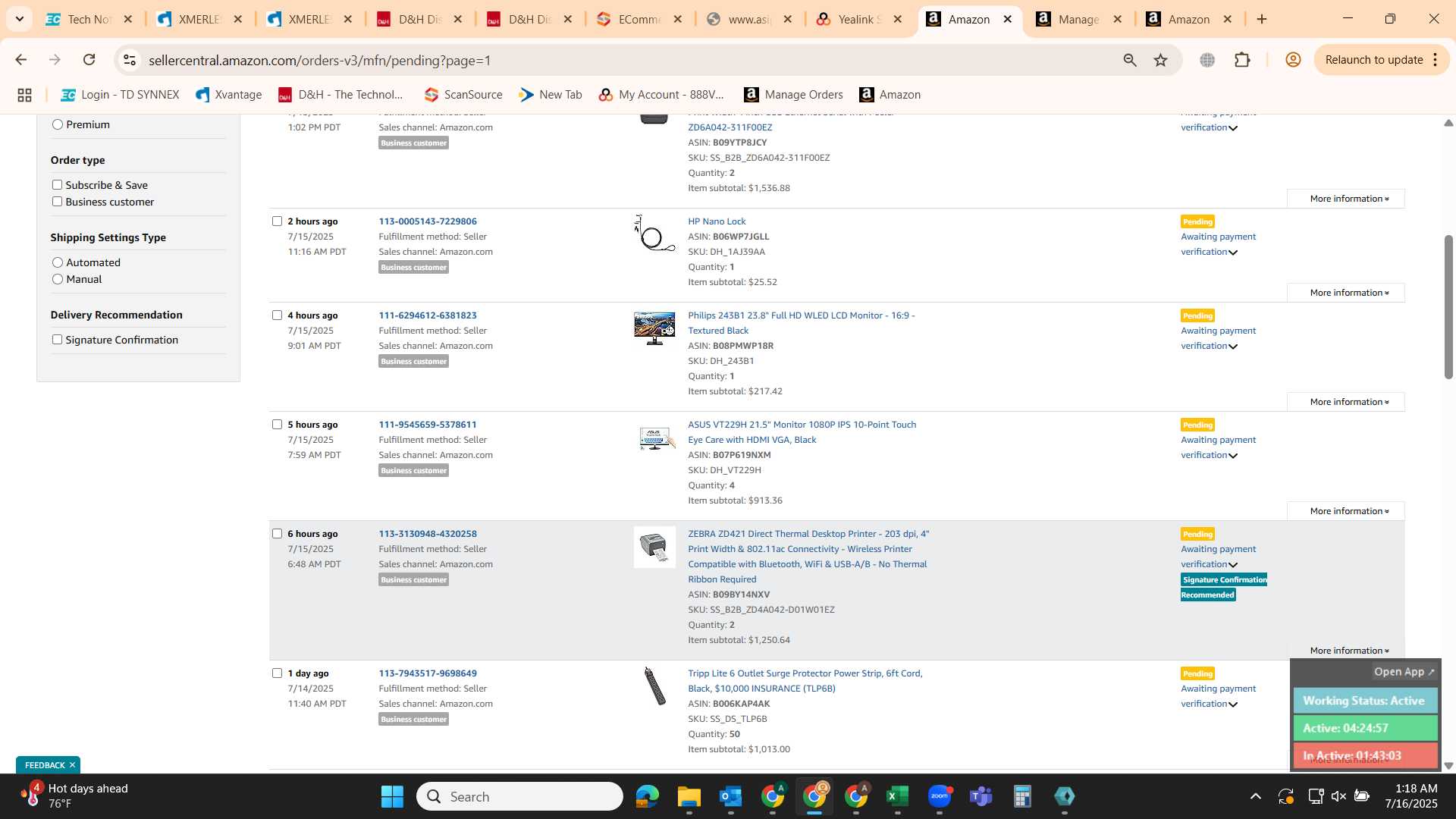Open Login - TD SYNNEX bookmark
Screen dimensions: 1456x819
pyautogui.click(x=121, y=95)
